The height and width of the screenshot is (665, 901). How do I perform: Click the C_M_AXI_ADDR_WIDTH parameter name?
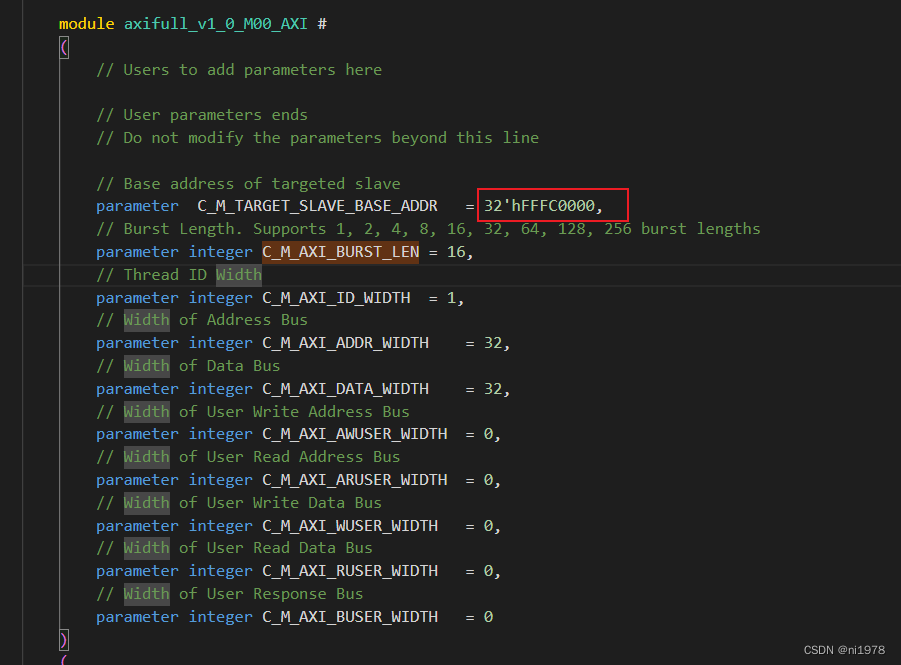tap(346, 342)
